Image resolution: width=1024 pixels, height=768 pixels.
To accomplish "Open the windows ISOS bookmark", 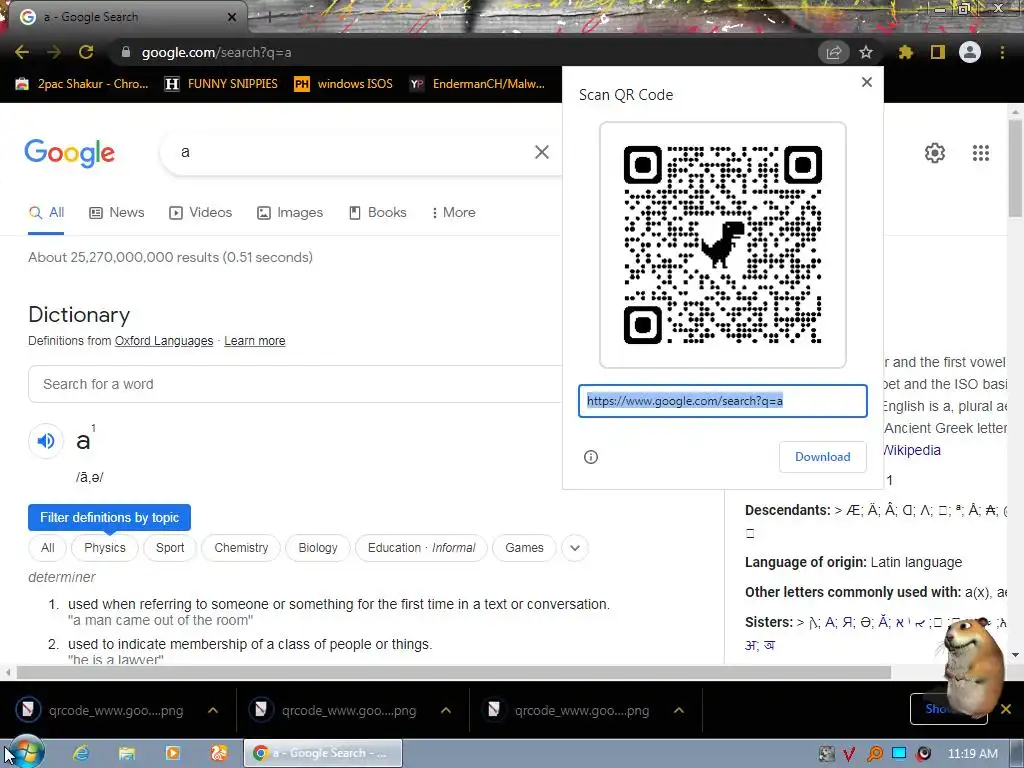I will [344, 84].
